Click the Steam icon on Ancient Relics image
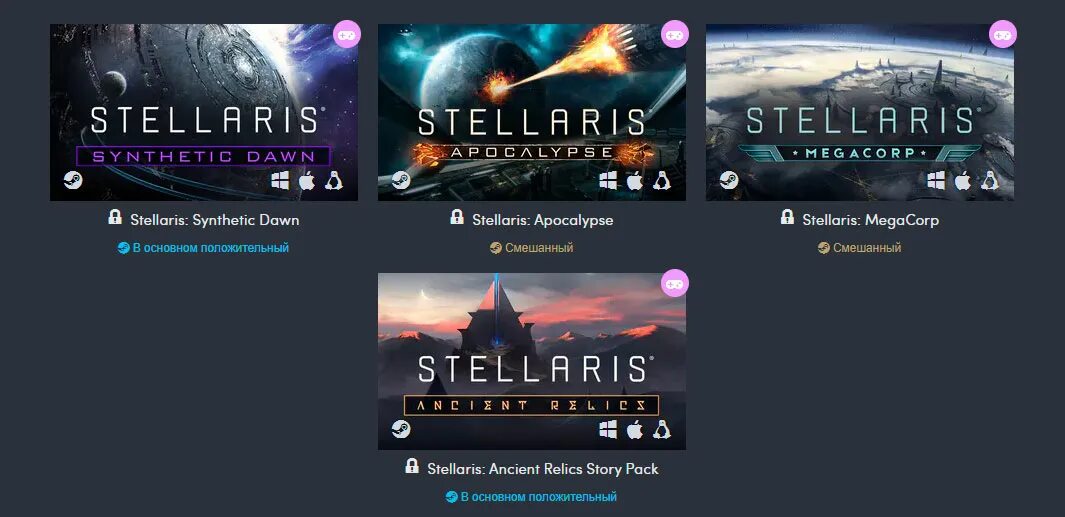 click(x=401, y=429)
